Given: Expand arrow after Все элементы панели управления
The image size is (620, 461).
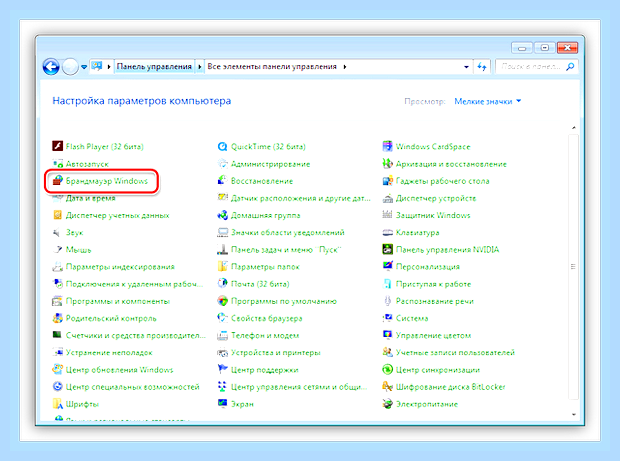Looking at the screenshot, I should click(345, 67).
